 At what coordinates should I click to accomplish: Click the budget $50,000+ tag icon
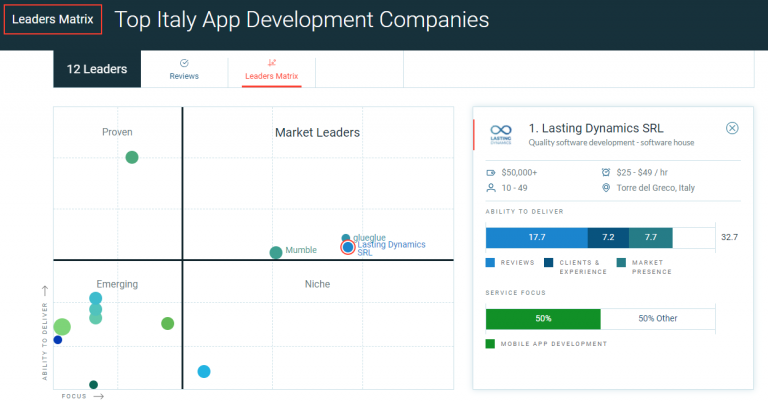coord(491,172)
